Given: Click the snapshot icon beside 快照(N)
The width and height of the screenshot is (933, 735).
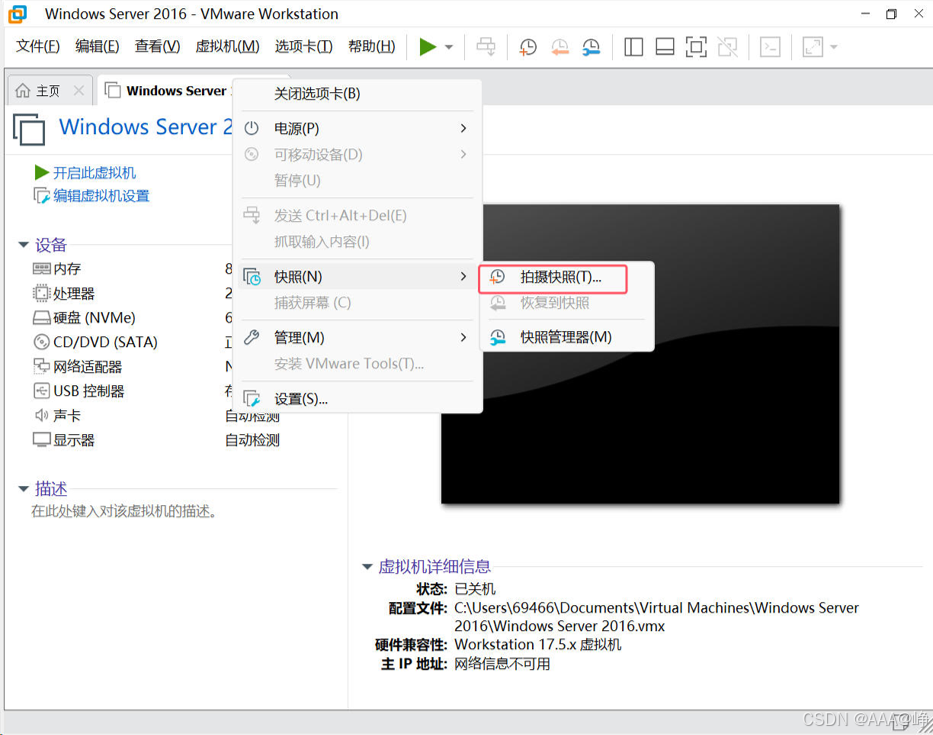Looking at the screenshot, I should [x=252, y=277].
